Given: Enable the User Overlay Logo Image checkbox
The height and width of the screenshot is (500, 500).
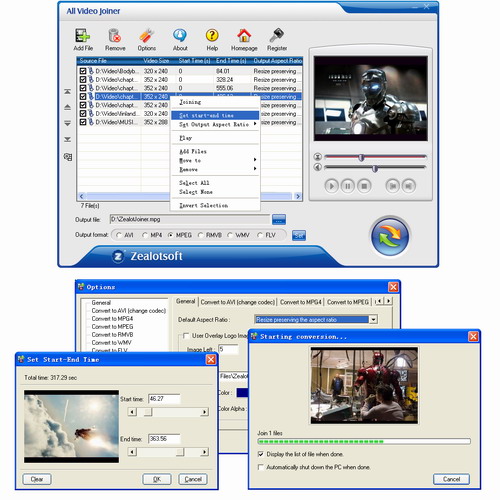Looking at the screenshot, I should coord(186,336).
